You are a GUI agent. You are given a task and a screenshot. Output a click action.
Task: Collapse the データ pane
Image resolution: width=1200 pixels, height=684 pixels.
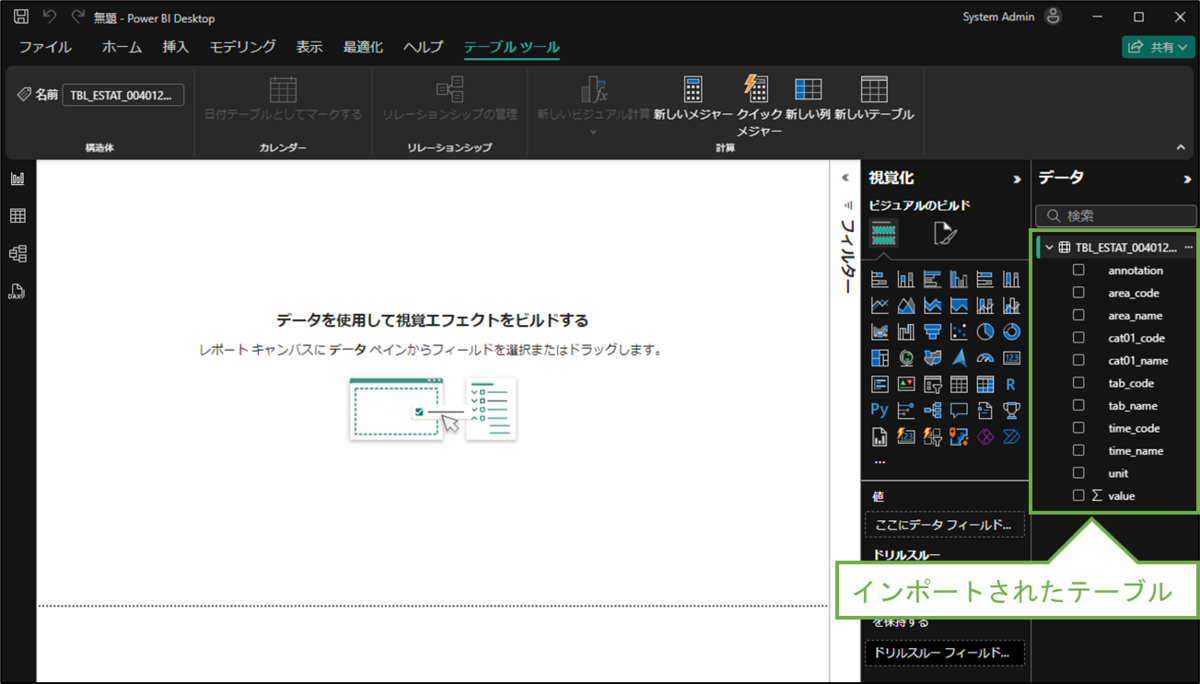click(1188, 179)
